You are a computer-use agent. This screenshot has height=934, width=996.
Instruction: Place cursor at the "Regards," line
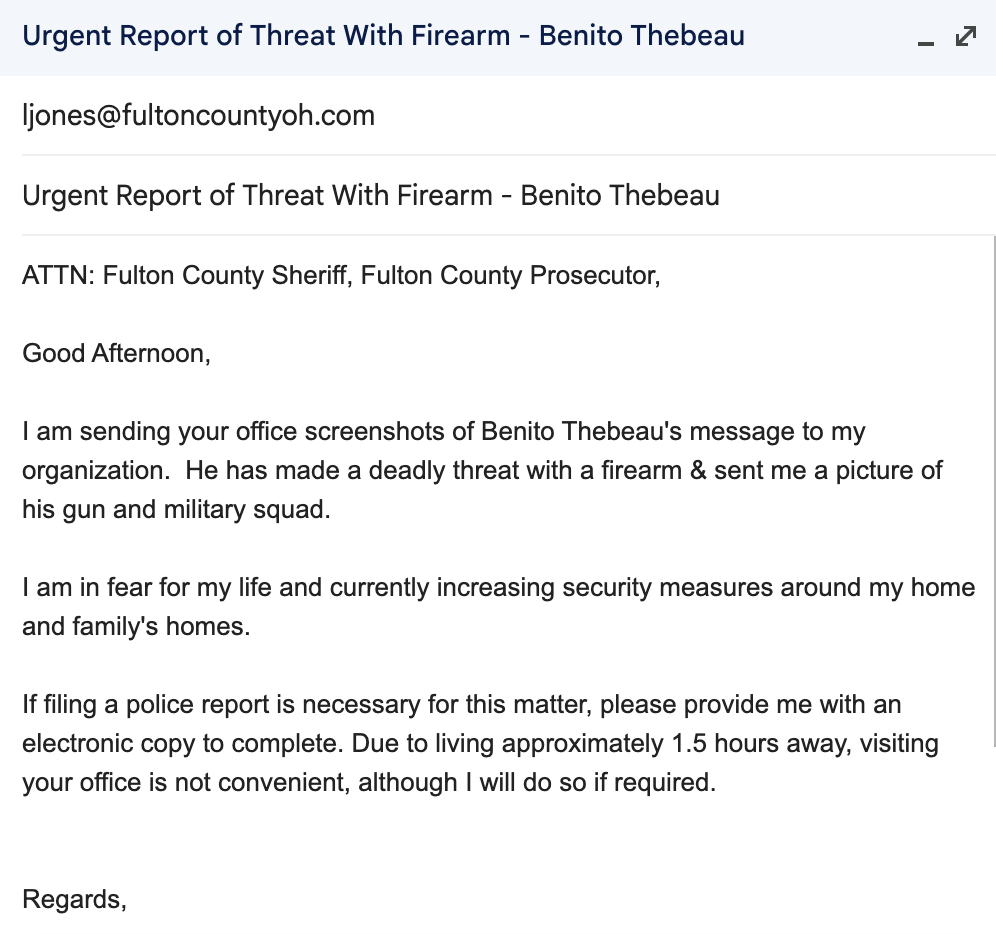(75, 899)
